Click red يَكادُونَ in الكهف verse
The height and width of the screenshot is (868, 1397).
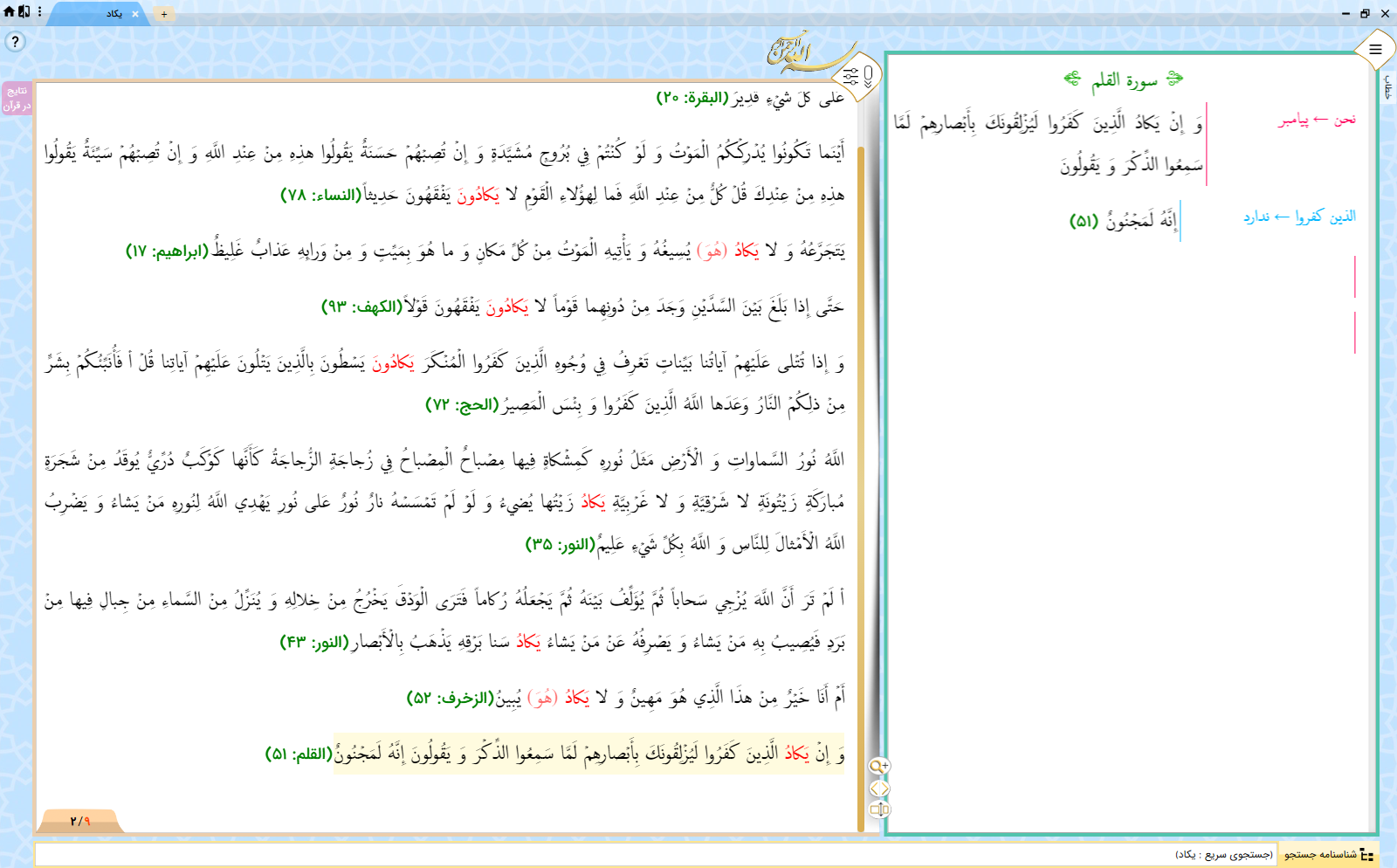[507, 307]
